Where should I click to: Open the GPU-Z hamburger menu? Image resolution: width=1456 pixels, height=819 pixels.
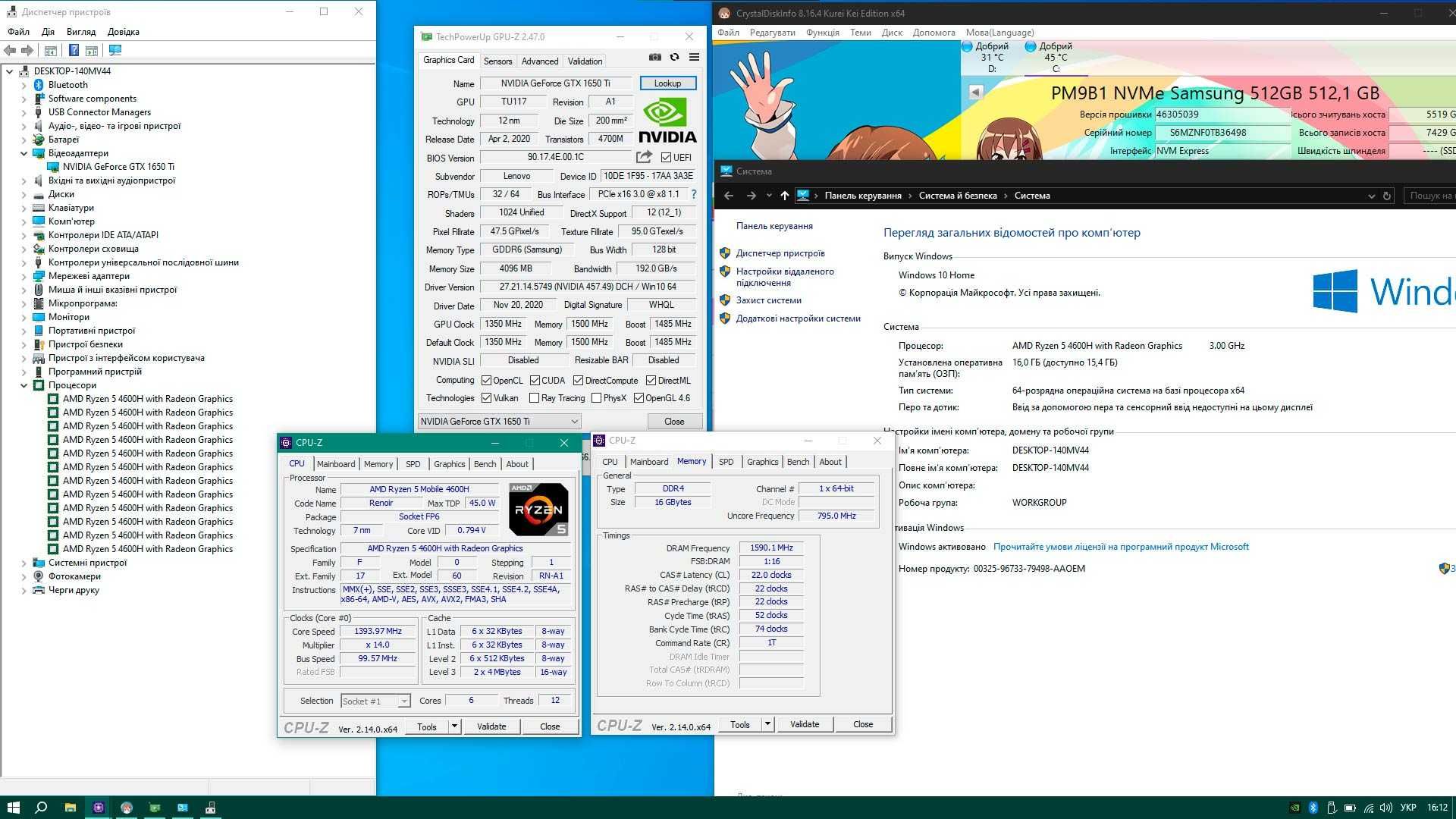point(694,58)
